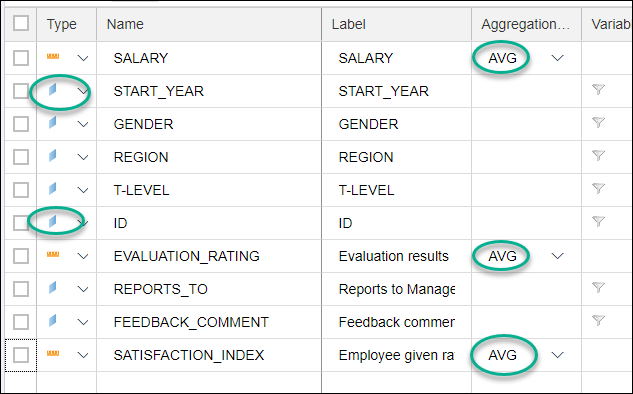Click the Name column header

[209, 24]
